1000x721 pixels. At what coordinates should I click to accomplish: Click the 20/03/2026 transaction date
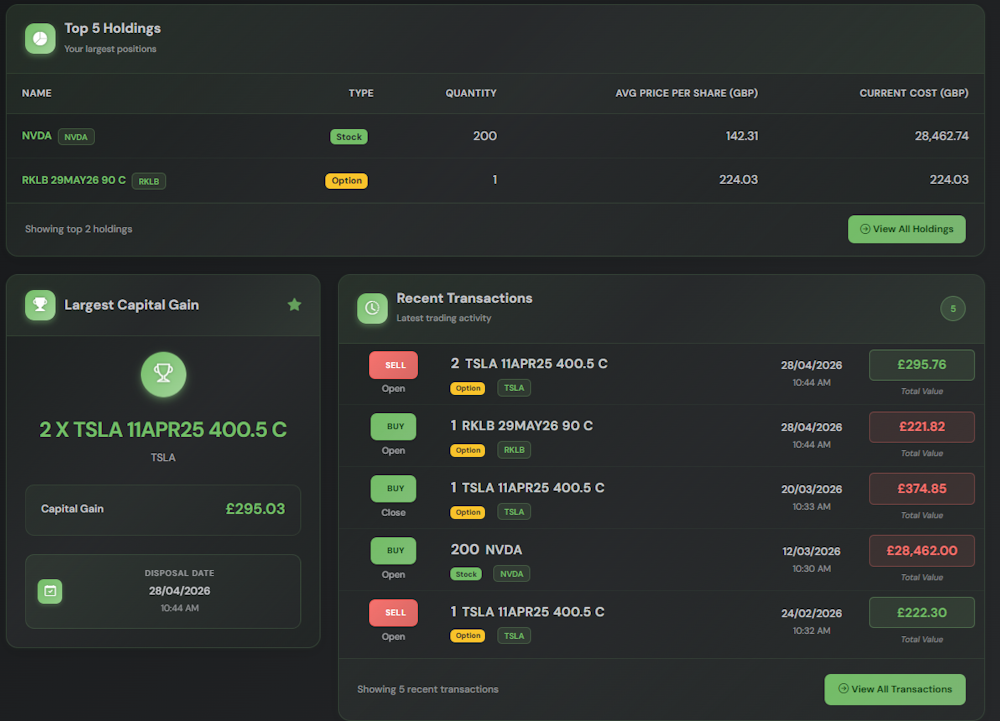point(812,489)
